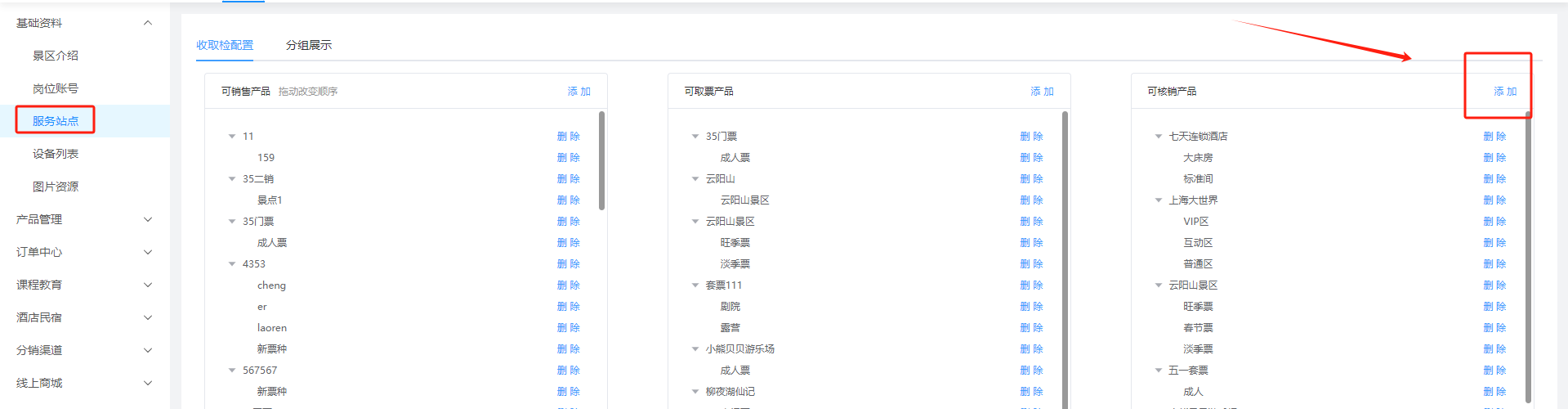Click 添加 in 可销售产品 panel

(579, 92)
